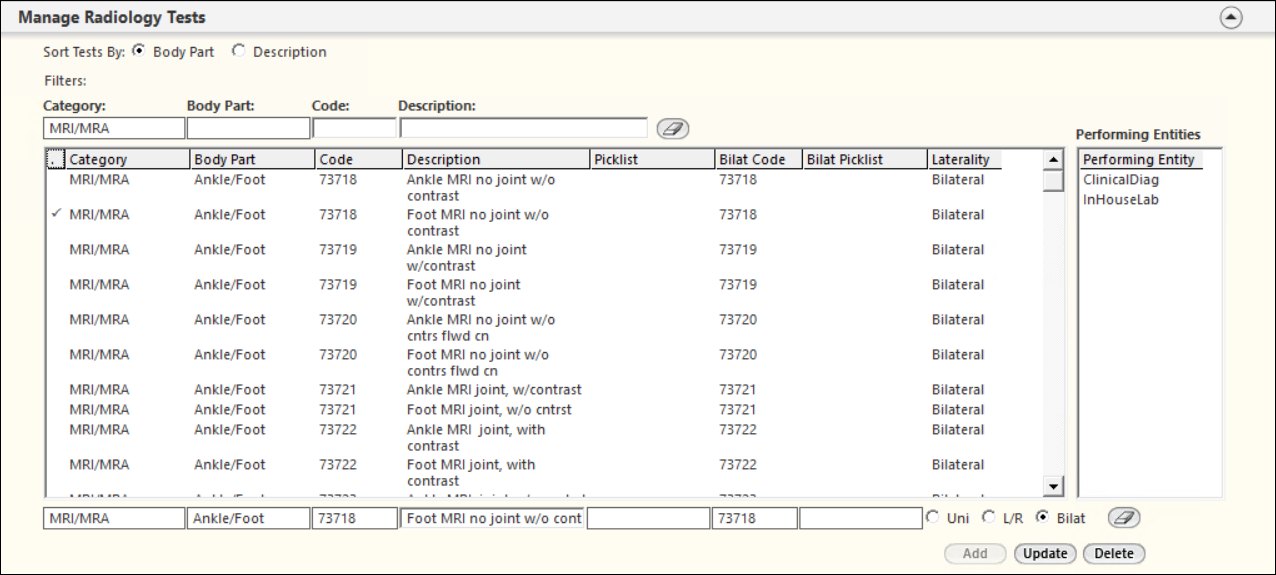Screen dimensions: 1276x575
Task: Select the L/R laterality option
Action: pos(988,518)
